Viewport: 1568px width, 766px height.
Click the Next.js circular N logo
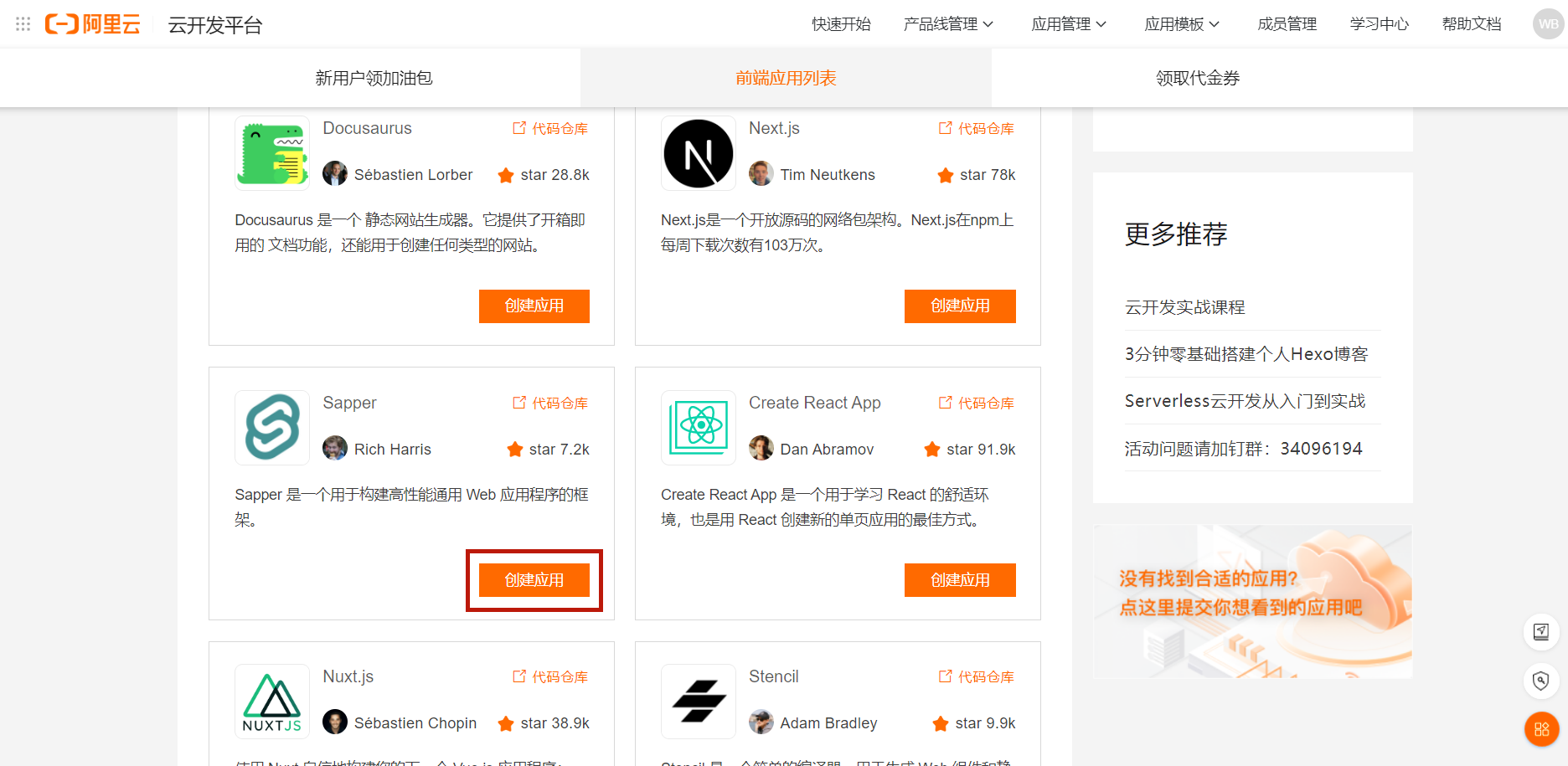(698, 153)
